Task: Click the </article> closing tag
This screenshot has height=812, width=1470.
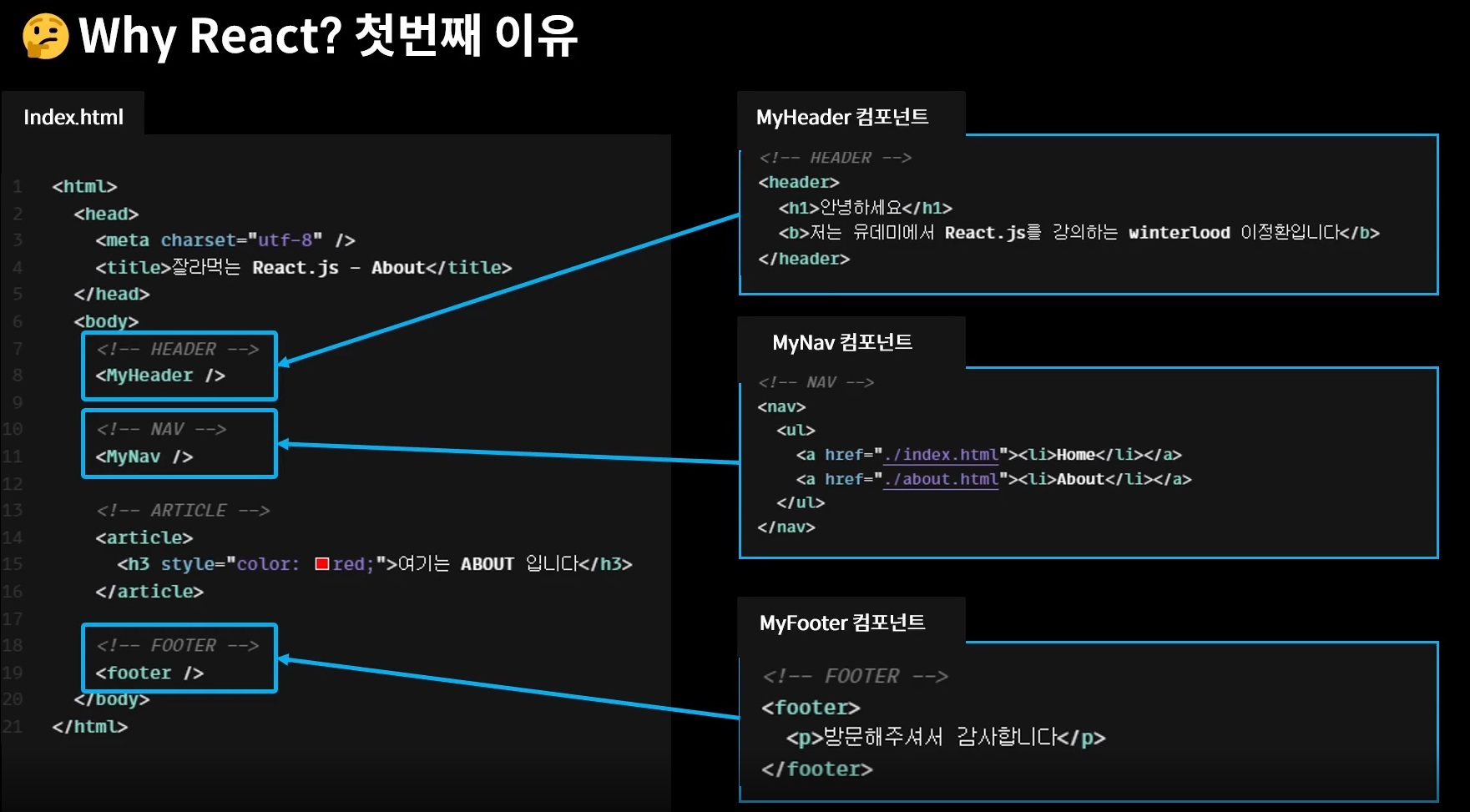Action: click(x=149, y=591)
